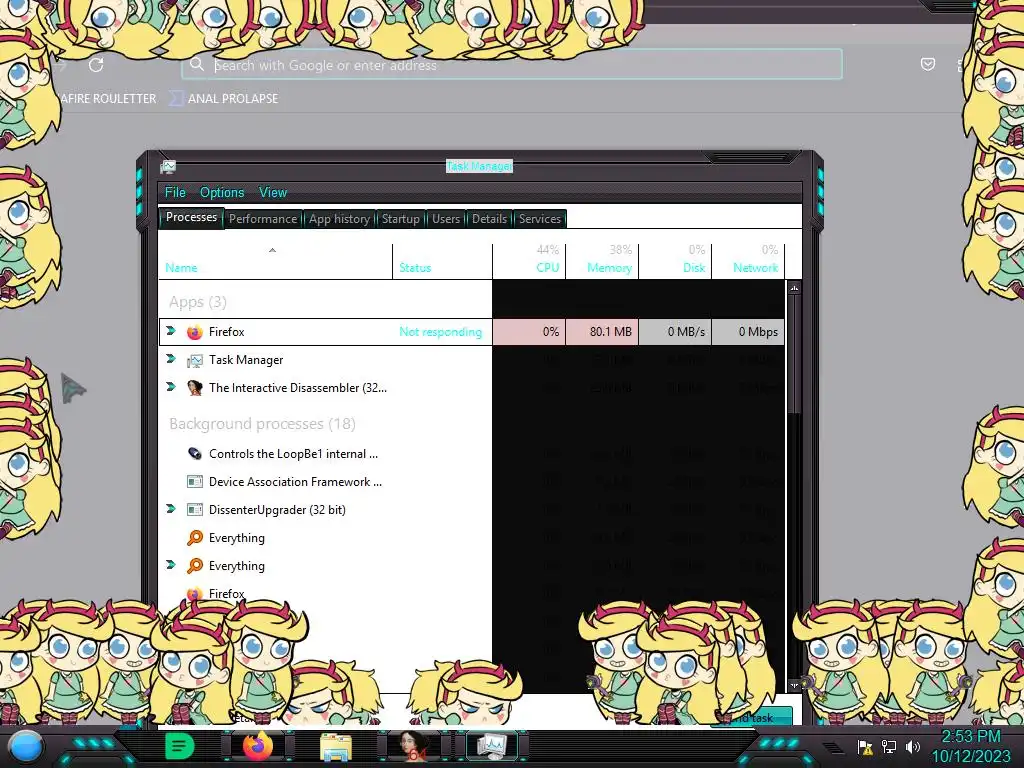Sort by the Disk column header
The height and width of the screenshot is (768, 1024).
pos(675,262)
